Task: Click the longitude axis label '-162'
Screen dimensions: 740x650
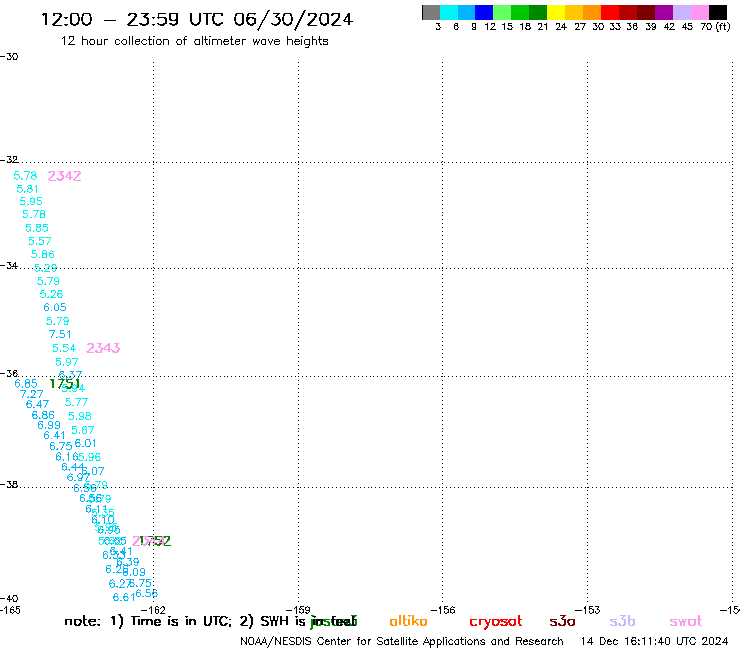Action: tap(153, 610)
